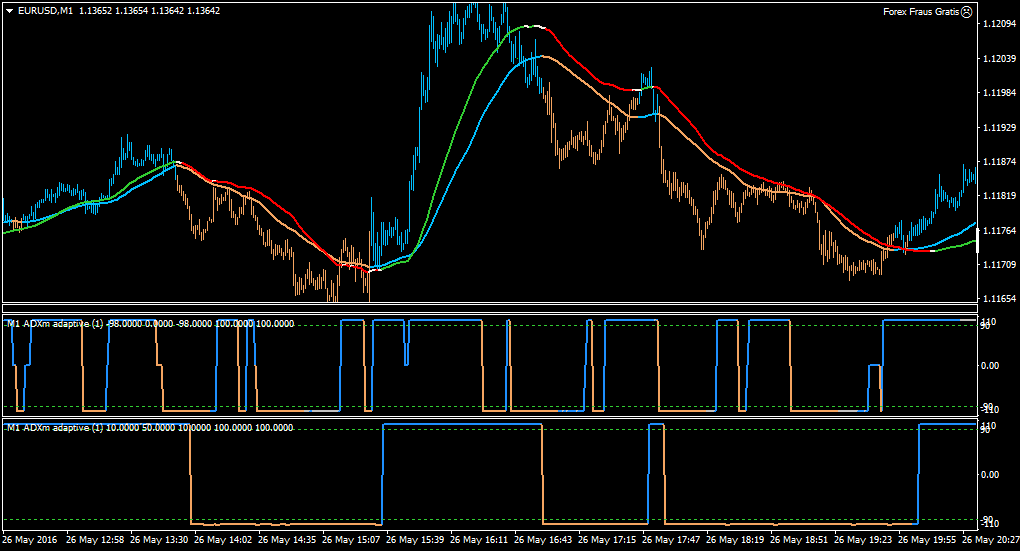Click the 1.11874 price on the scale
This screenshot has width=1020, height=551.
pyautogui.click(x=1000, y=161)
